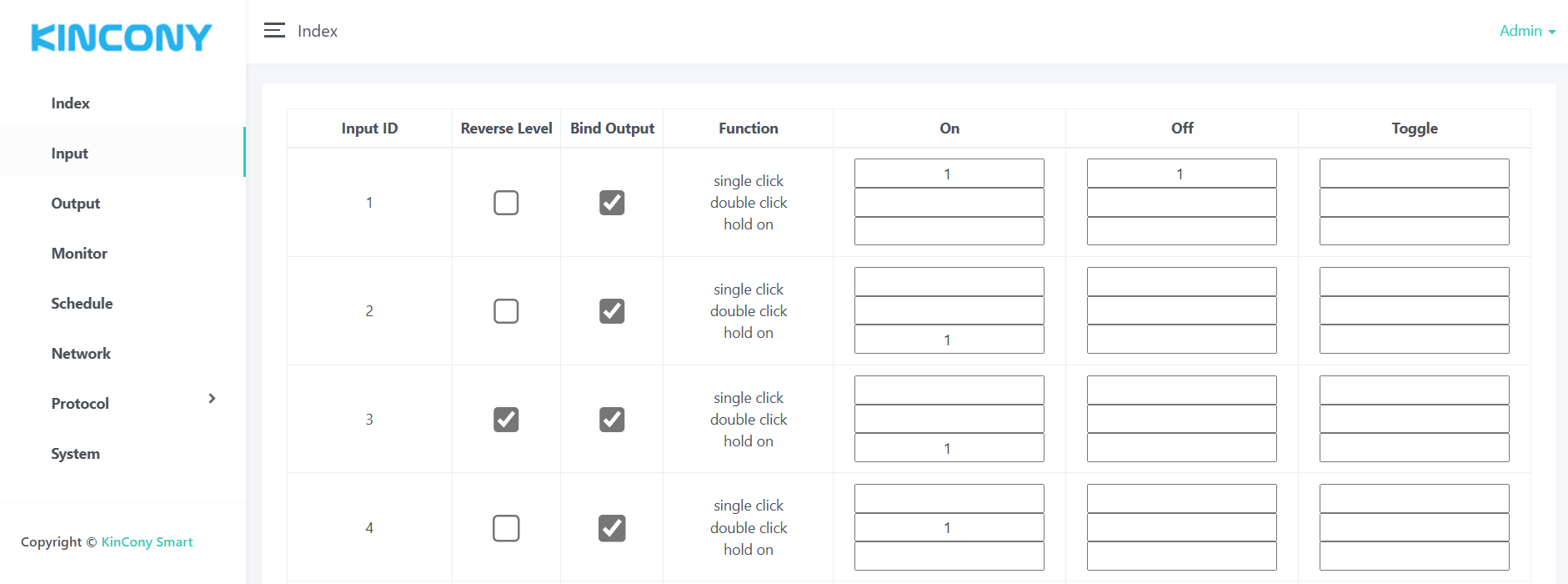1568x584 pixels.
Task: Click the hamburger menu icon
Action: (x=274, y=31)
